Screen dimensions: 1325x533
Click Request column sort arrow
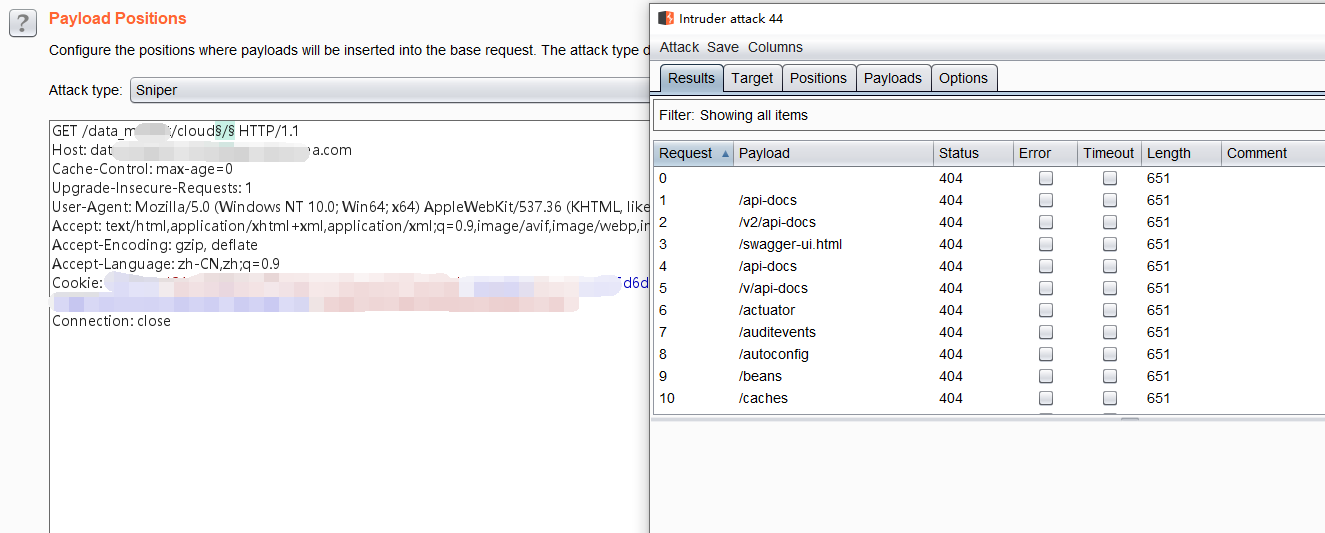[725, 154]
